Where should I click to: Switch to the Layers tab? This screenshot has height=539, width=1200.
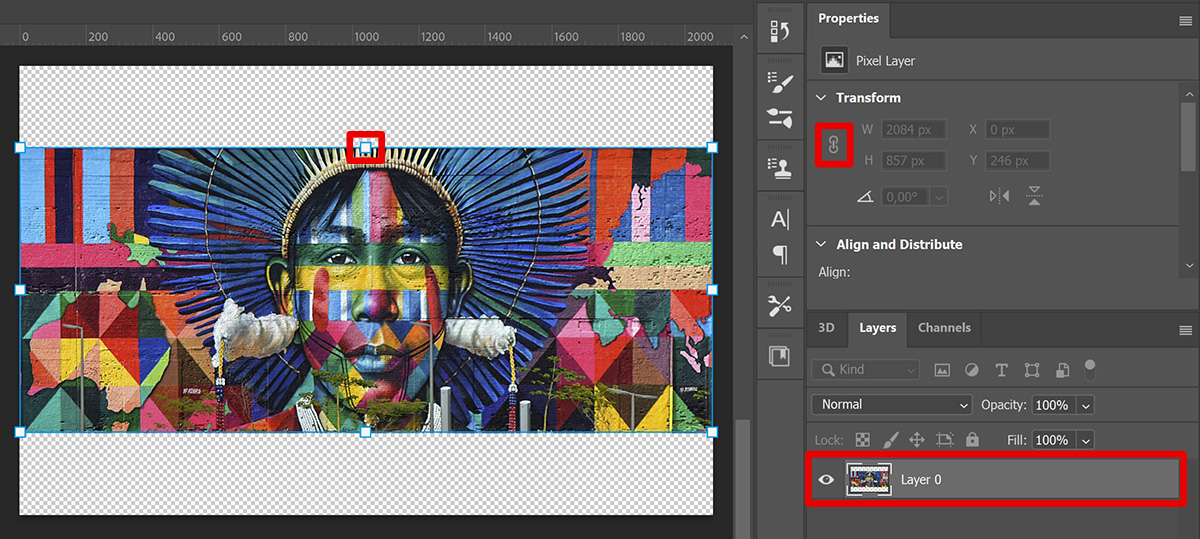tap(877, 328)
